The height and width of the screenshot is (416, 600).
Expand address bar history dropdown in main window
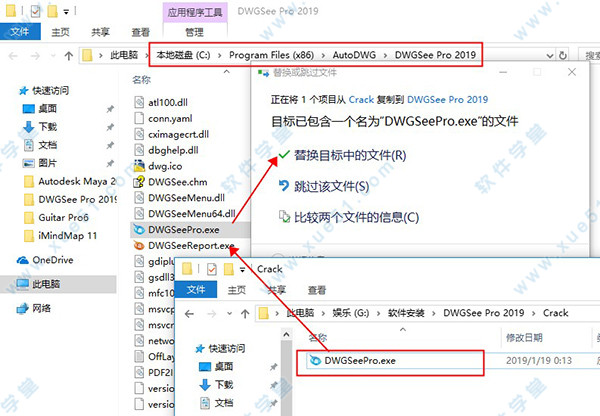pyautogui.click(x=550, y=56)
